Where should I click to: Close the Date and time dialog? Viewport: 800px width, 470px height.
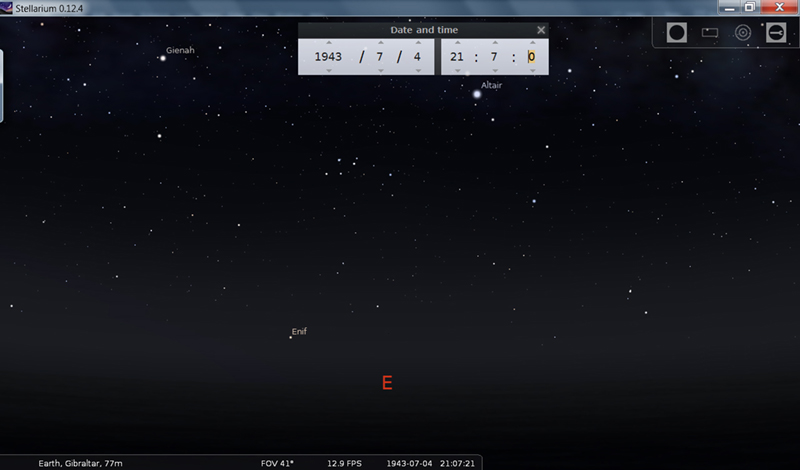click(541, 30)
